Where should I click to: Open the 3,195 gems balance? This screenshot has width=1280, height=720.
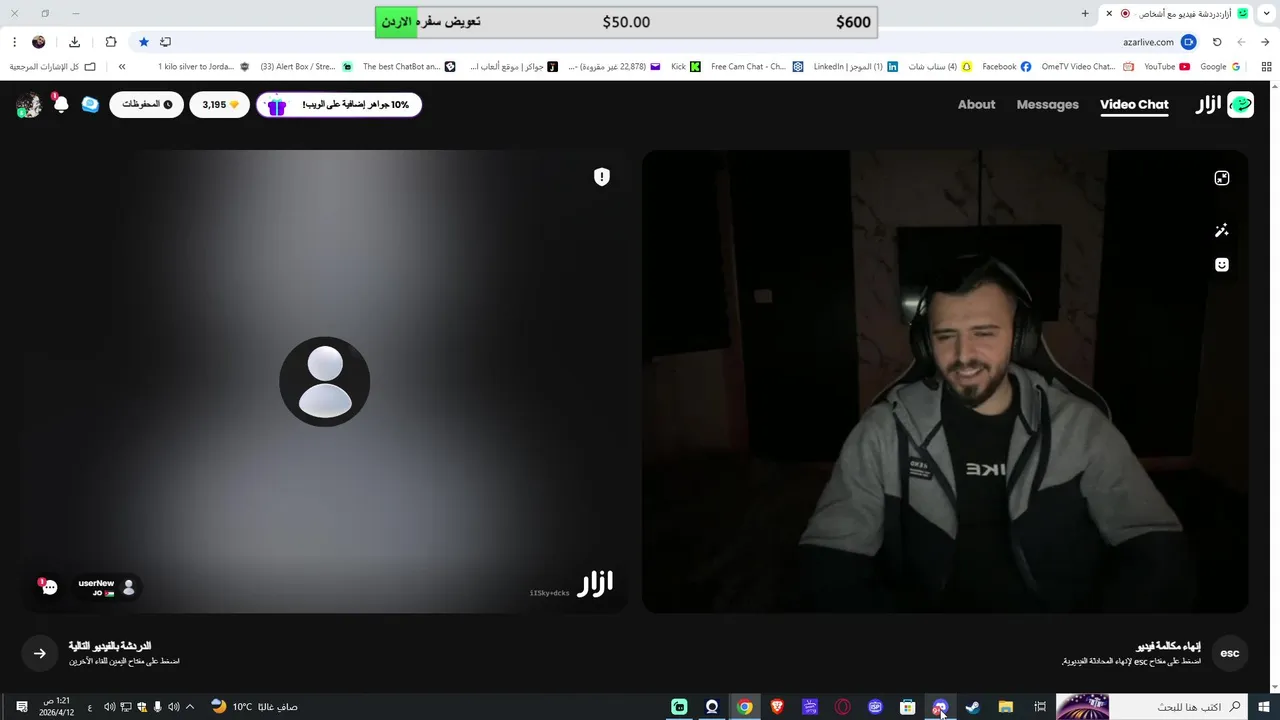click(x=220, y=105)
